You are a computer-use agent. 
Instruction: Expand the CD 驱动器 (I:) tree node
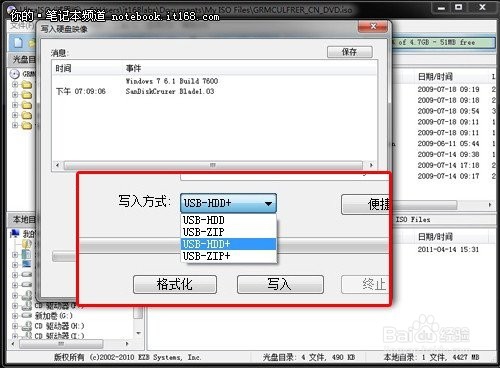tap(15, 336)
